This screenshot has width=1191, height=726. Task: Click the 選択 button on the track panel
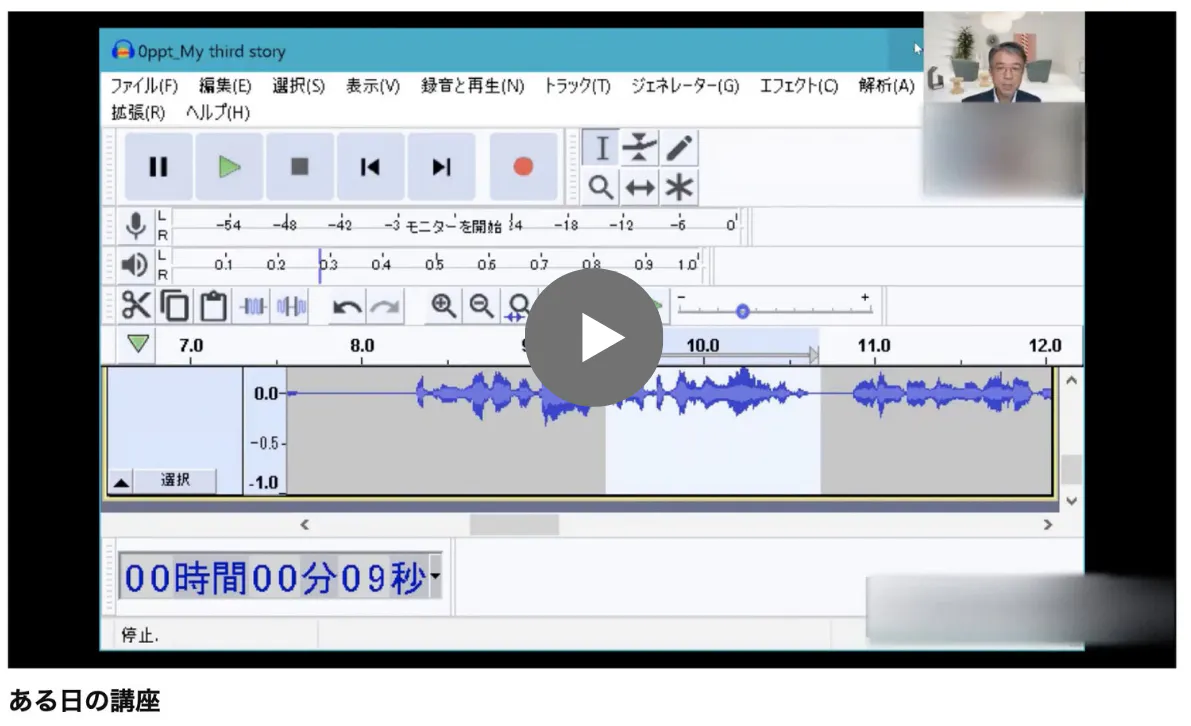(176, 481)
